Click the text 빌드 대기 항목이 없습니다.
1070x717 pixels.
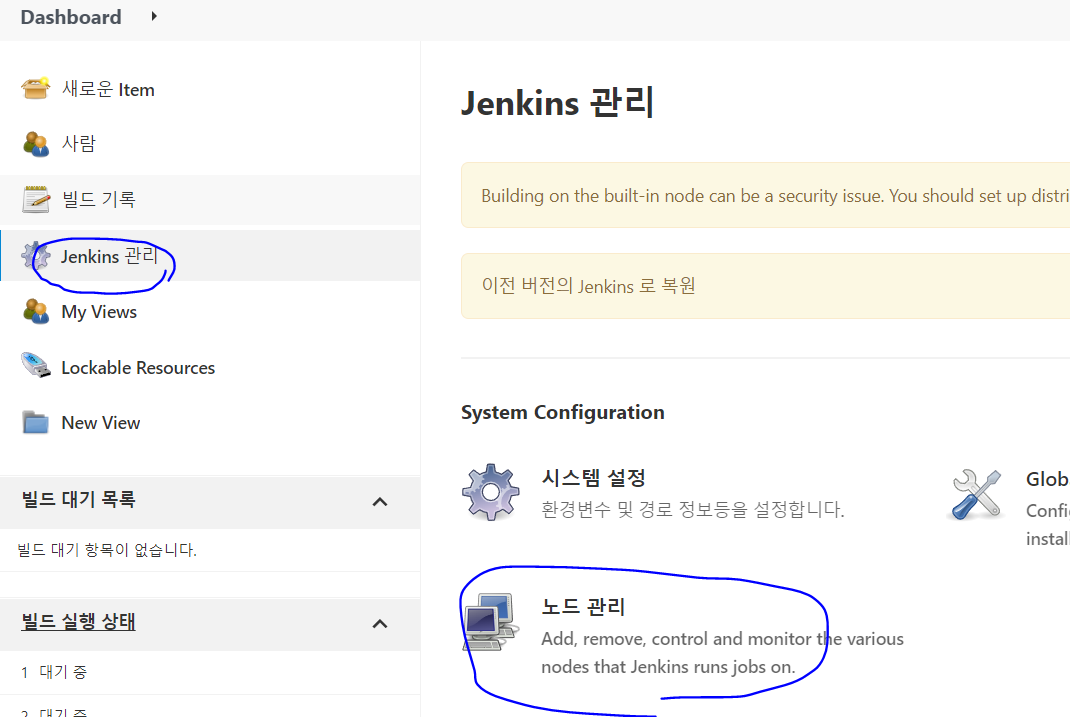(x=106, y=550)
